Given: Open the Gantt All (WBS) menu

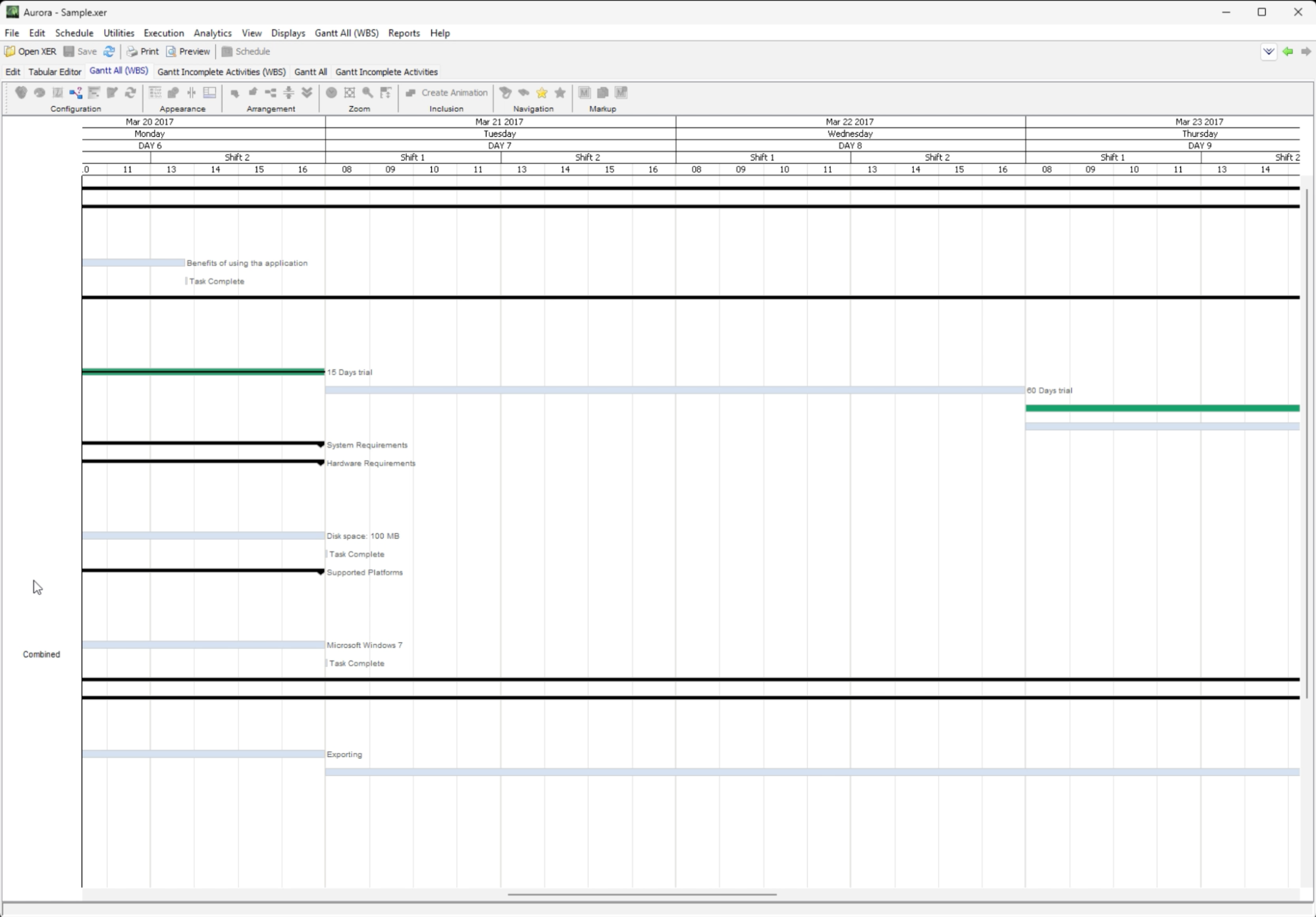Looking at the screenshot, I should (346, 33).
